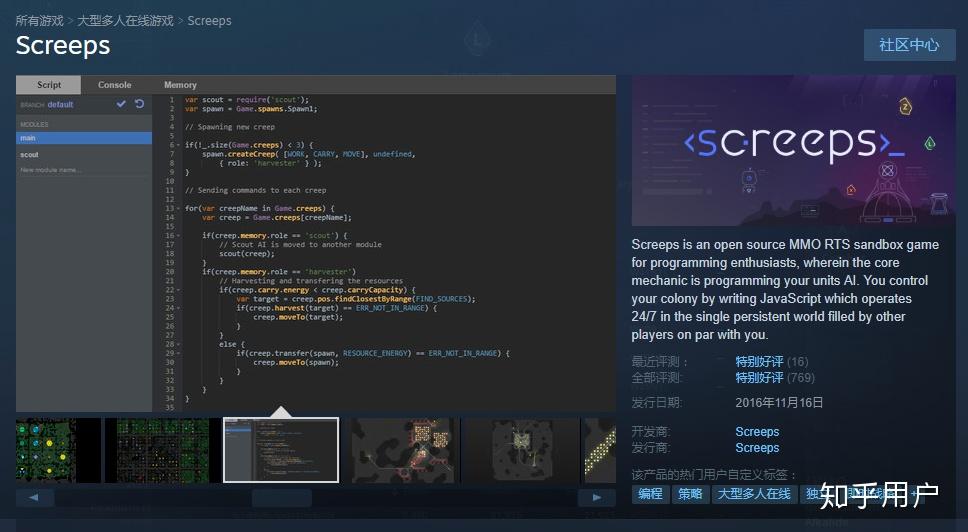Screen dimensions: 968x532
Task: Click the 'creep.moveTo(spawn);' code line
Action: pyautogui.click(x=296, y=362)
